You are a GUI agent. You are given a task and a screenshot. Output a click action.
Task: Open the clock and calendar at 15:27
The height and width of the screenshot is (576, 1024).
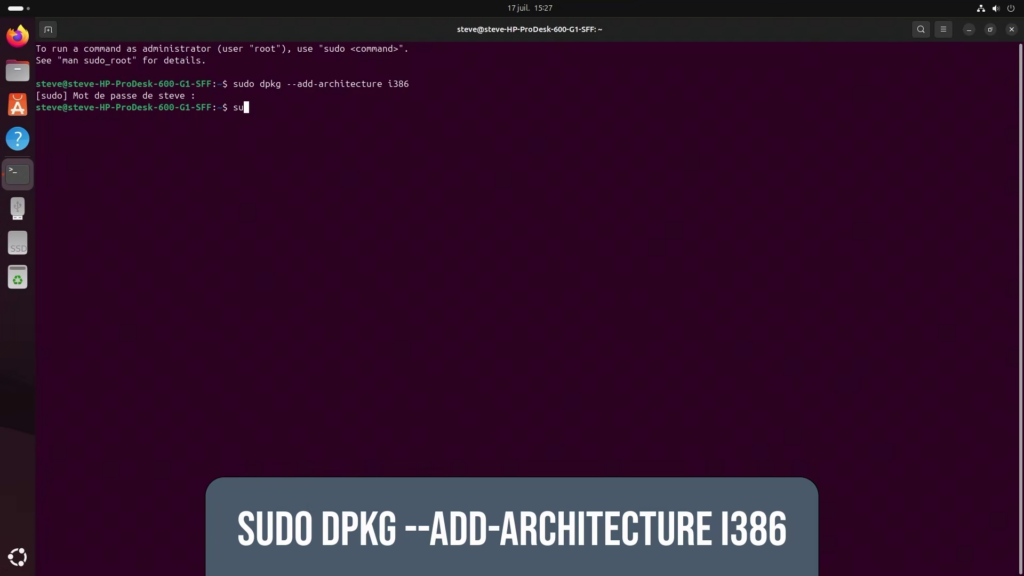pyautogui.click(x=529, y=8)
